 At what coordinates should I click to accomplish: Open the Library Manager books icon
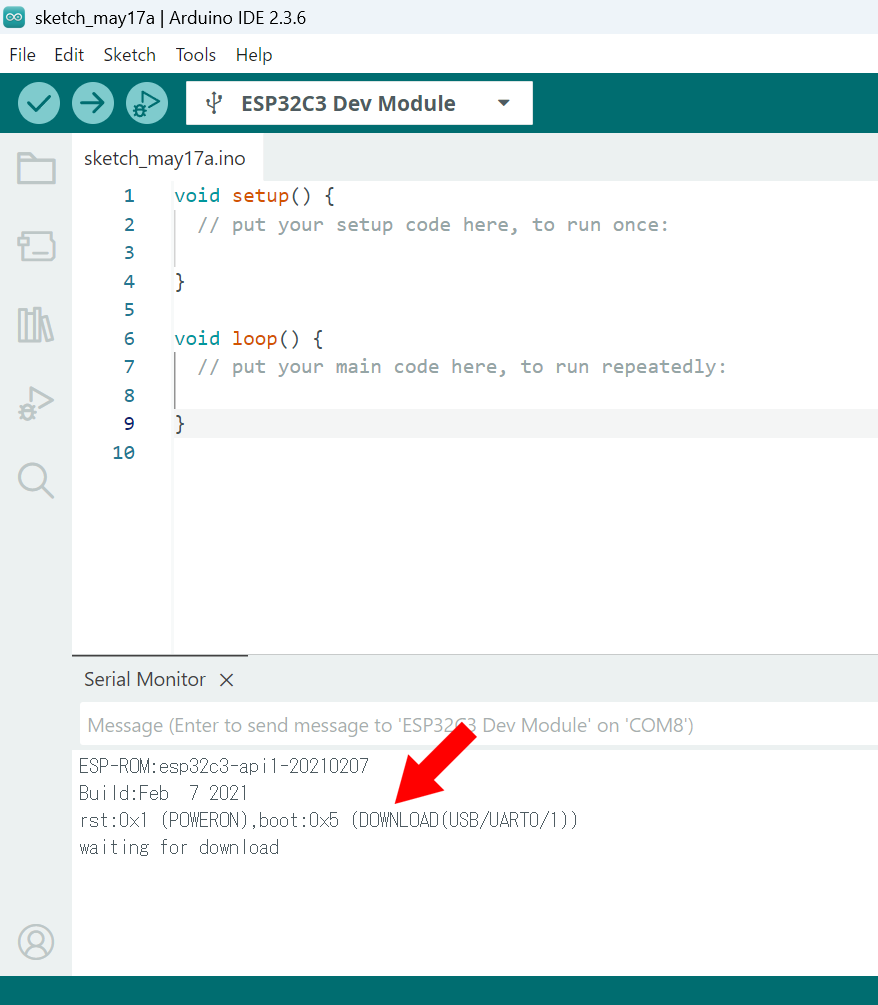(36, 324)
